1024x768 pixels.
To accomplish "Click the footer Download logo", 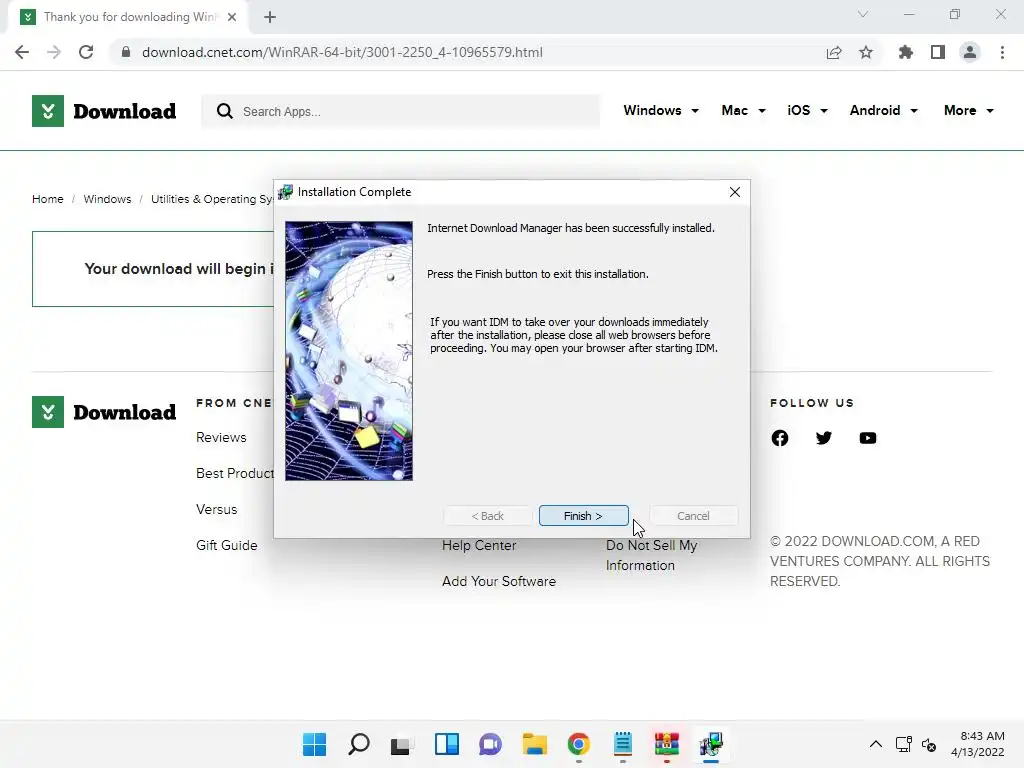I will point(104,412).
